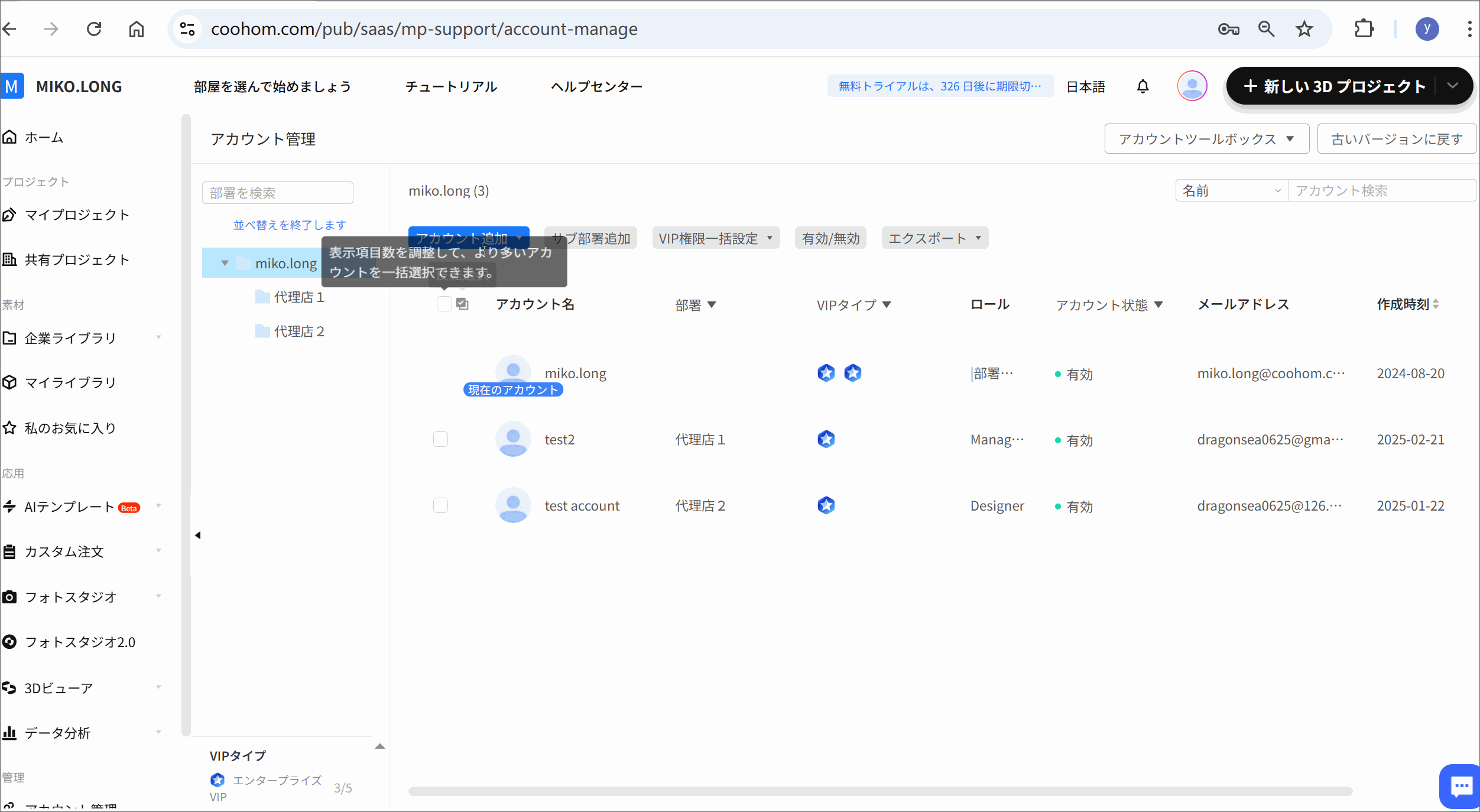
Task: Open the ヘルプセンター menu
Action: [x=596, y=86]
